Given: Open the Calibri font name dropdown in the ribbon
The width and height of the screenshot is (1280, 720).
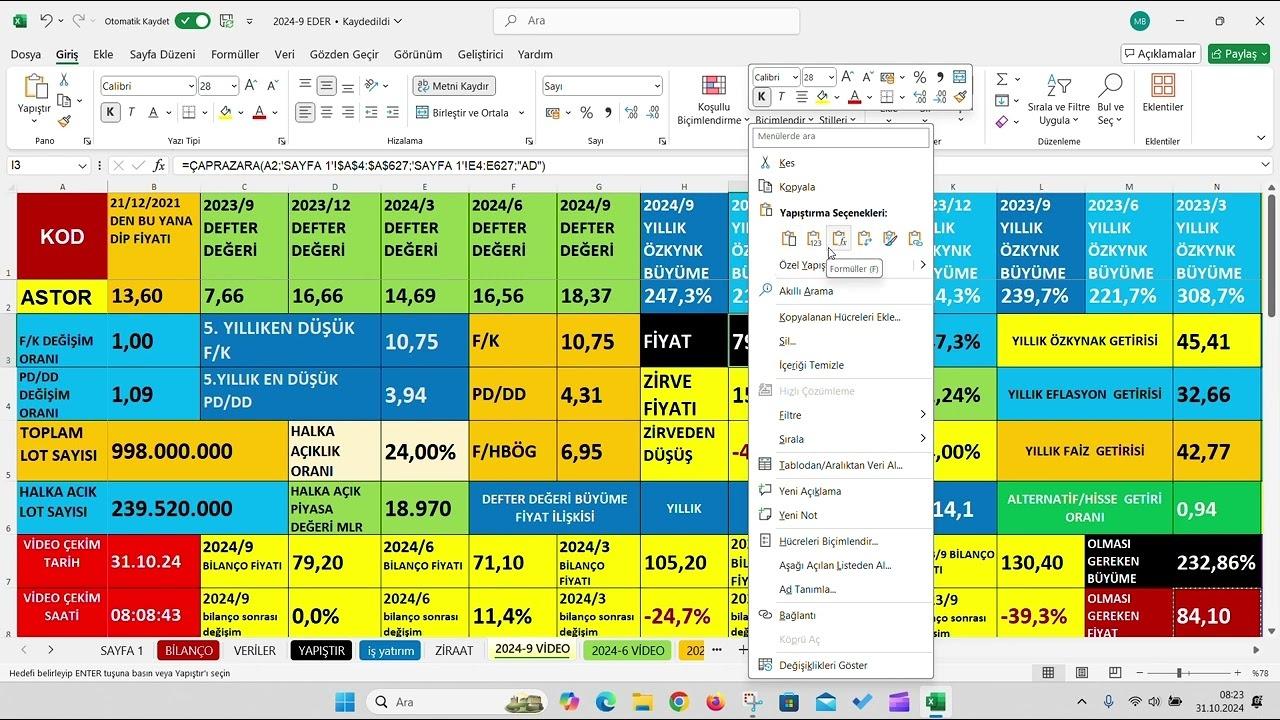Looking at the screenshot, I should [190, 86].
